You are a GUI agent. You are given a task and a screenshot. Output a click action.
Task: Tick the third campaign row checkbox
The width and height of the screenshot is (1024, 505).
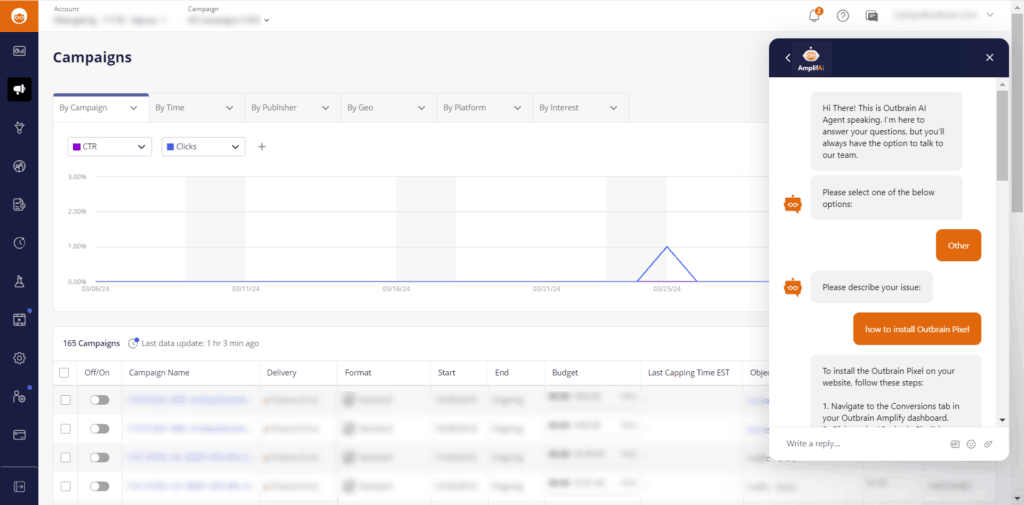[x=65, y=457]
